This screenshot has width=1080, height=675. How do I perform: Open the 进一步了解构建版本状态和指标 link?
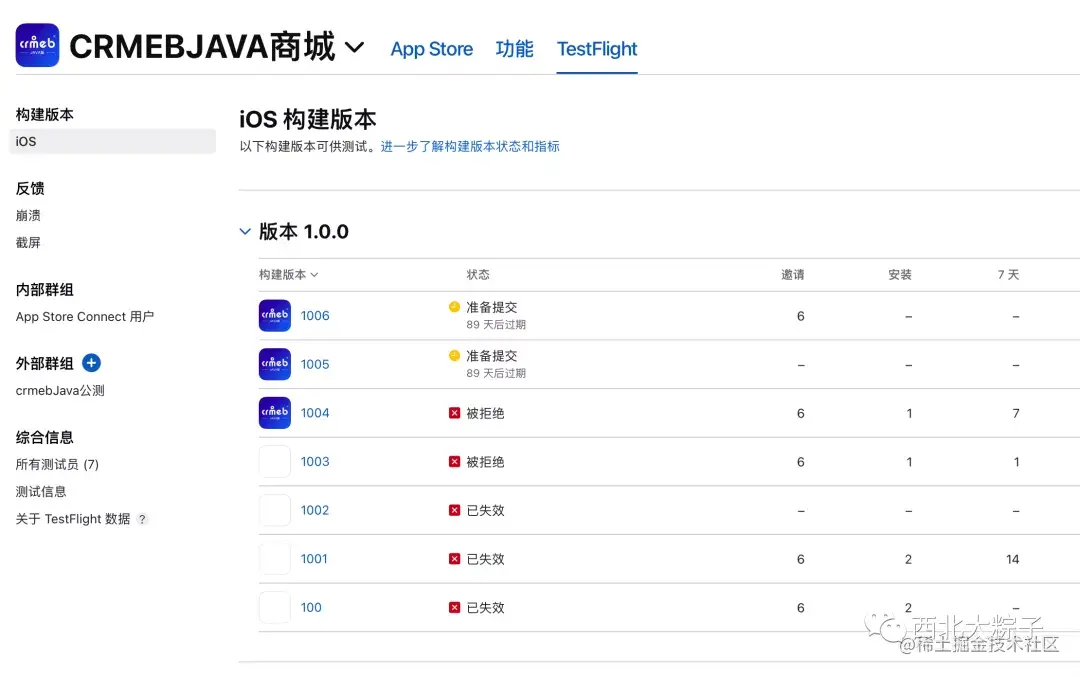[470, 146]
